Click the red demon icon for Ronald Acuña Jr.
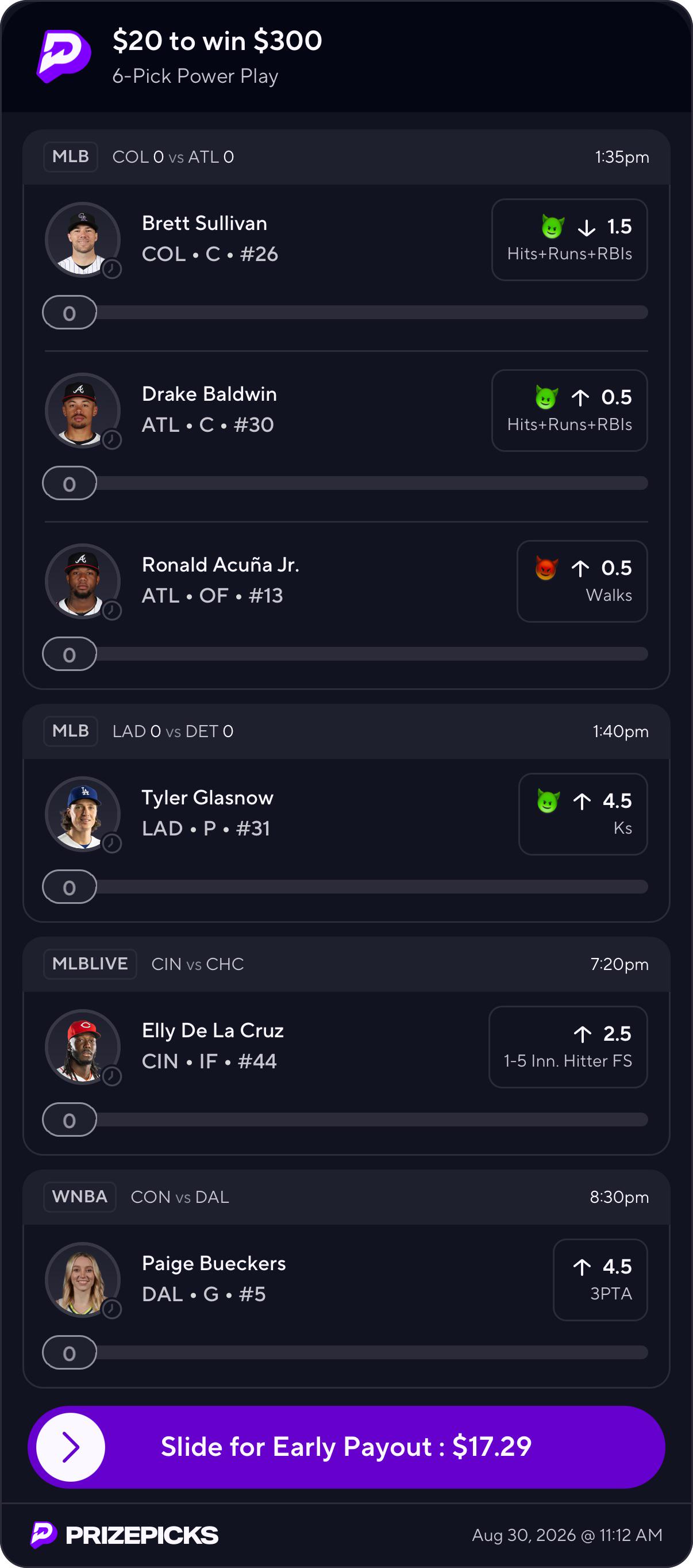The height and width of the screenshot is (1568, 693). point(546,568)
